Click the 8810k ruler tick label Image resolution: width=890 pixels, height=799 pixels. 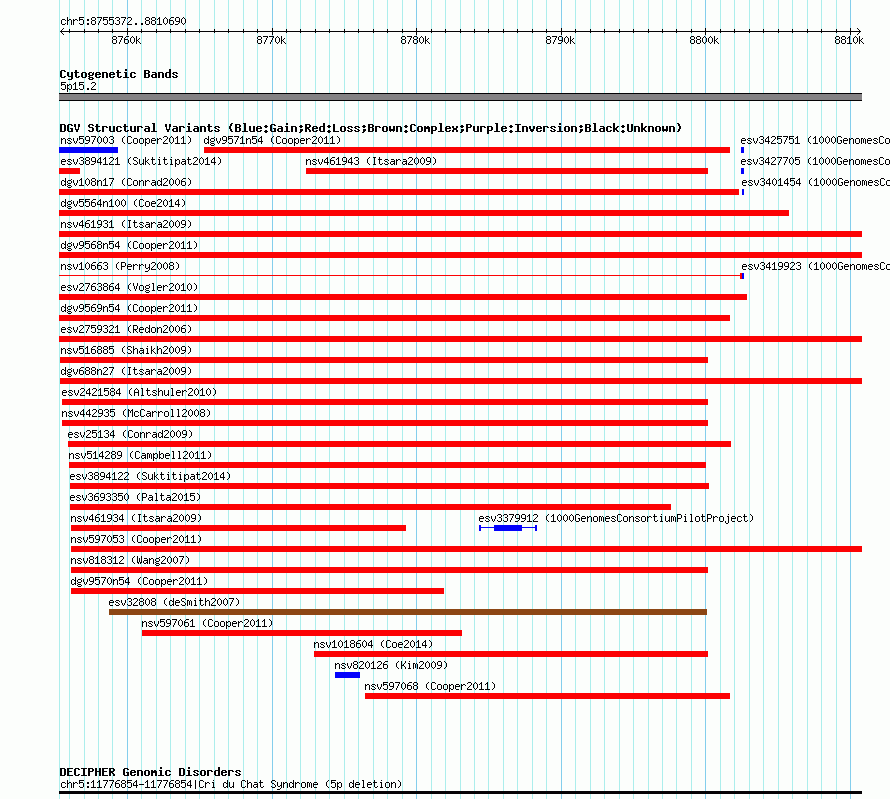[849, 40]
